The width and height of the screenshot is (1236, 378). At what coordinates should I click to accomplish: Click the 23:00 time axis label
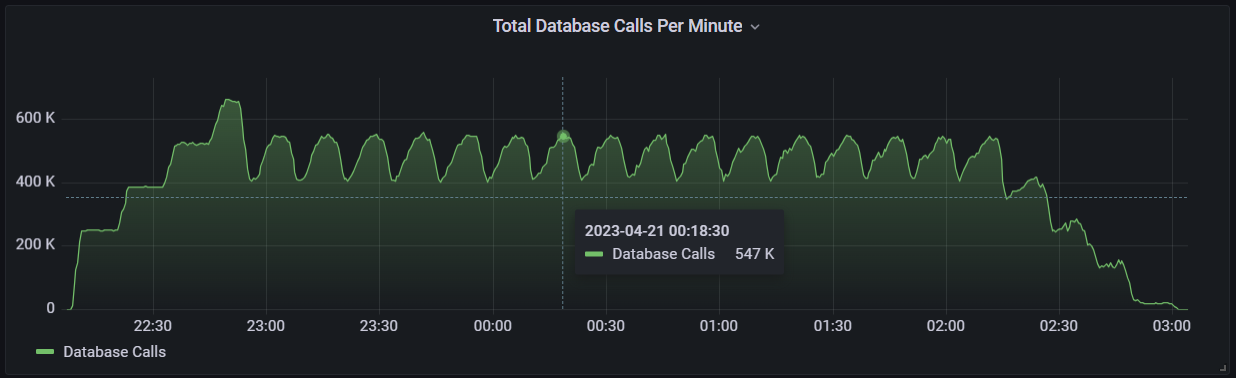(x=265, y=326)
